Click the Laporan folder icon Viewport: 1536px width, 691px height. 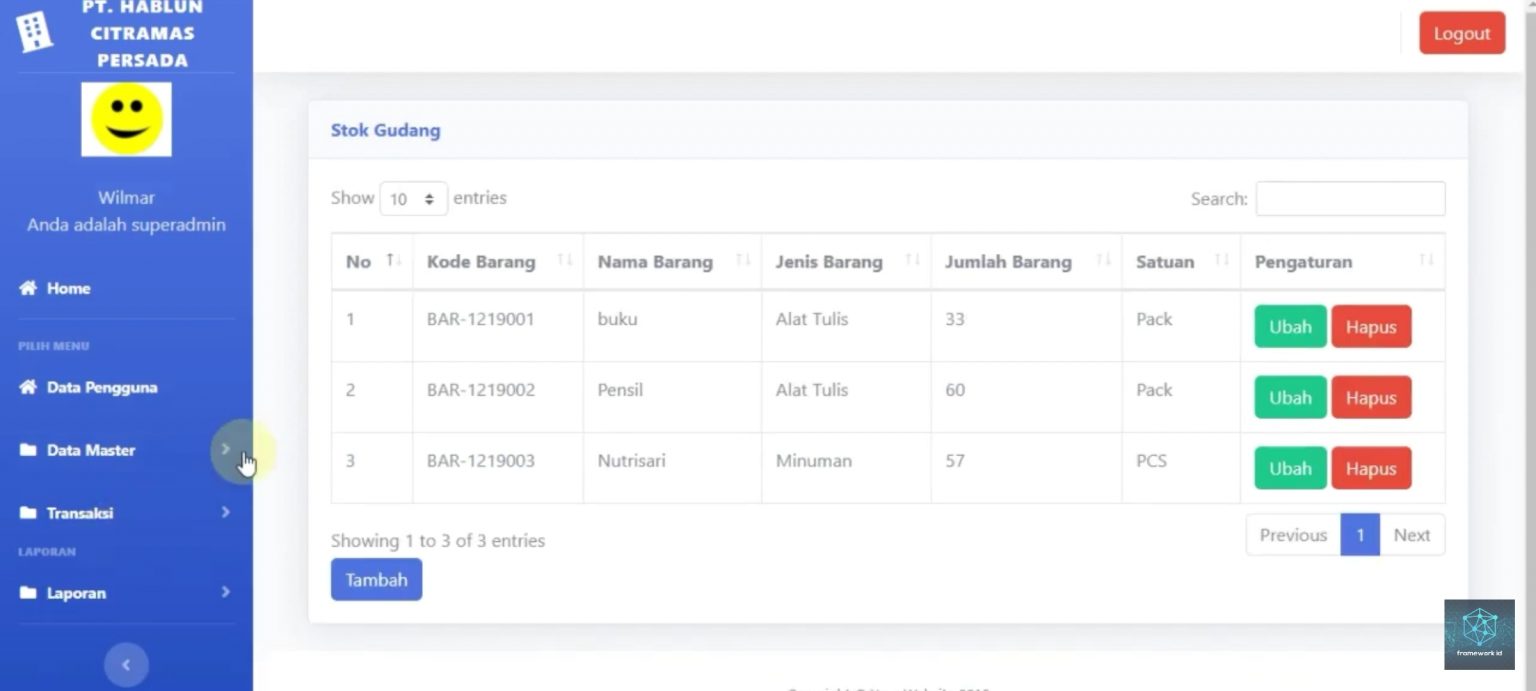pos(28,593)
